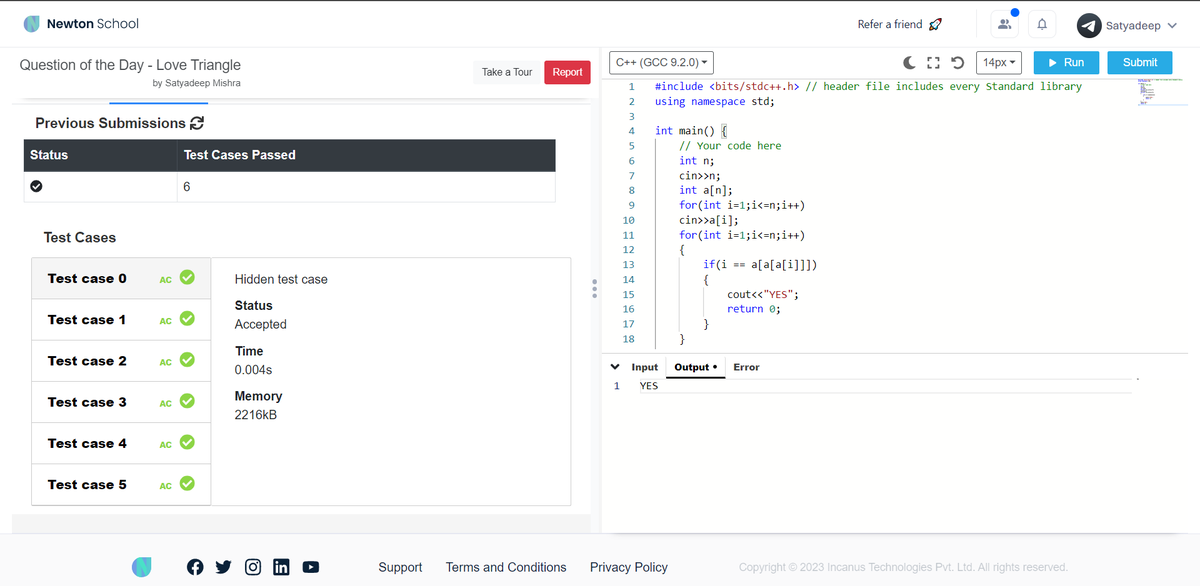The height and width of the screenshot is (586, 1200).
Task: Run the code
Action: click(x=1066, y=62)
